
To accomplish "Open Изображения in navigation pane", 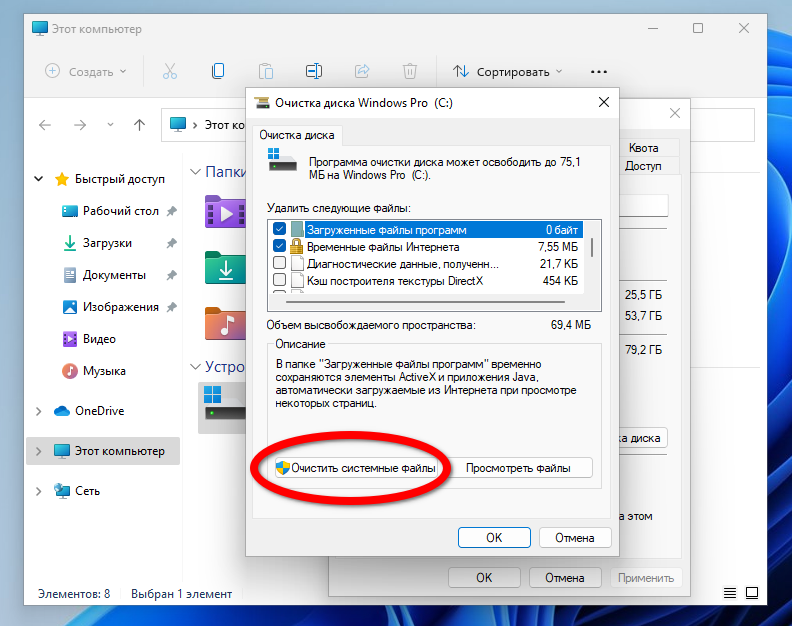I will pyautogui.click(x=121, y=307).
